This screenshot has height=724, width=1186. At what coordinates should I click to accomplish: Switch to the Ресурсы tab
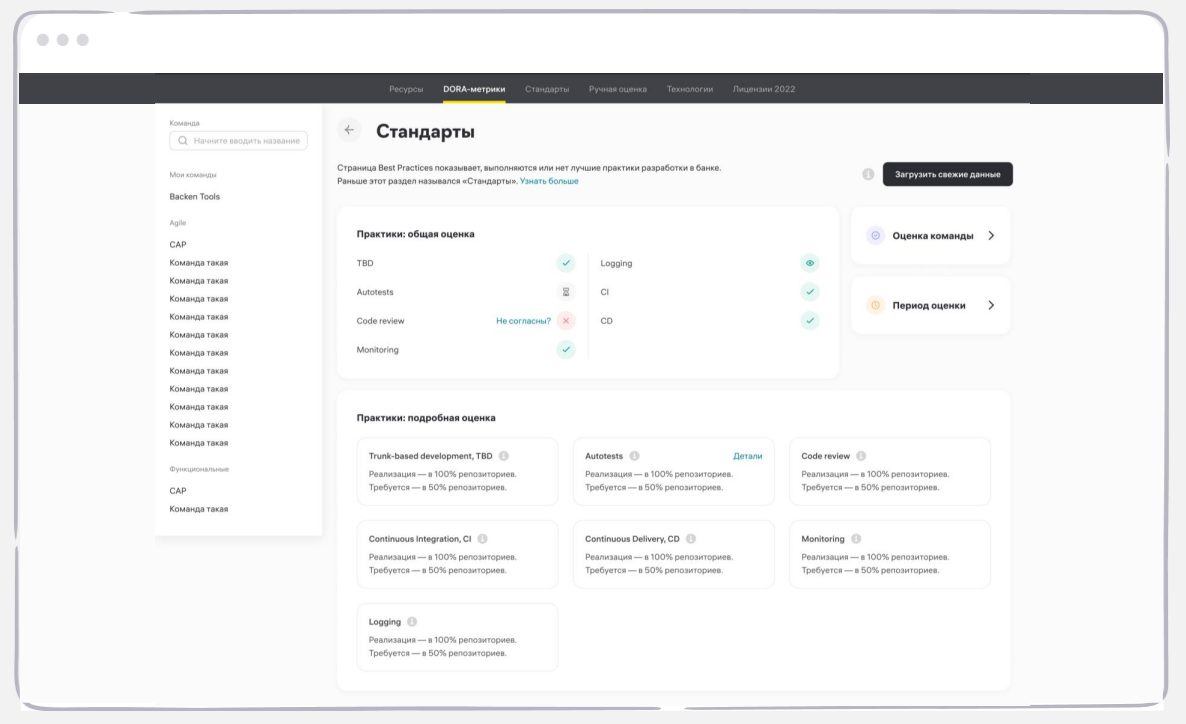pyautogui.click(x=406, y=87)
